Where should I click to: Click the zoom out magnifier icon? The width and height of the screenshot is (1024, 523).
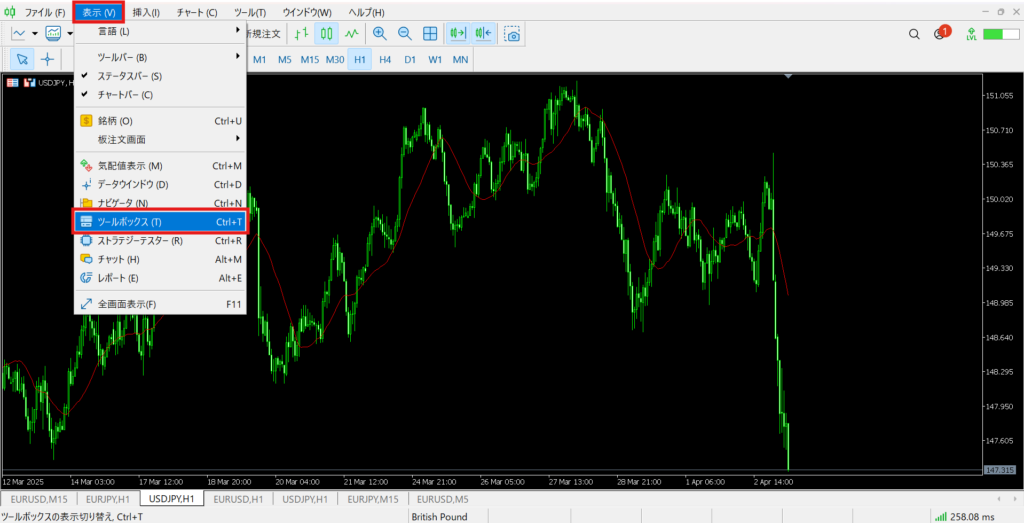405,34
